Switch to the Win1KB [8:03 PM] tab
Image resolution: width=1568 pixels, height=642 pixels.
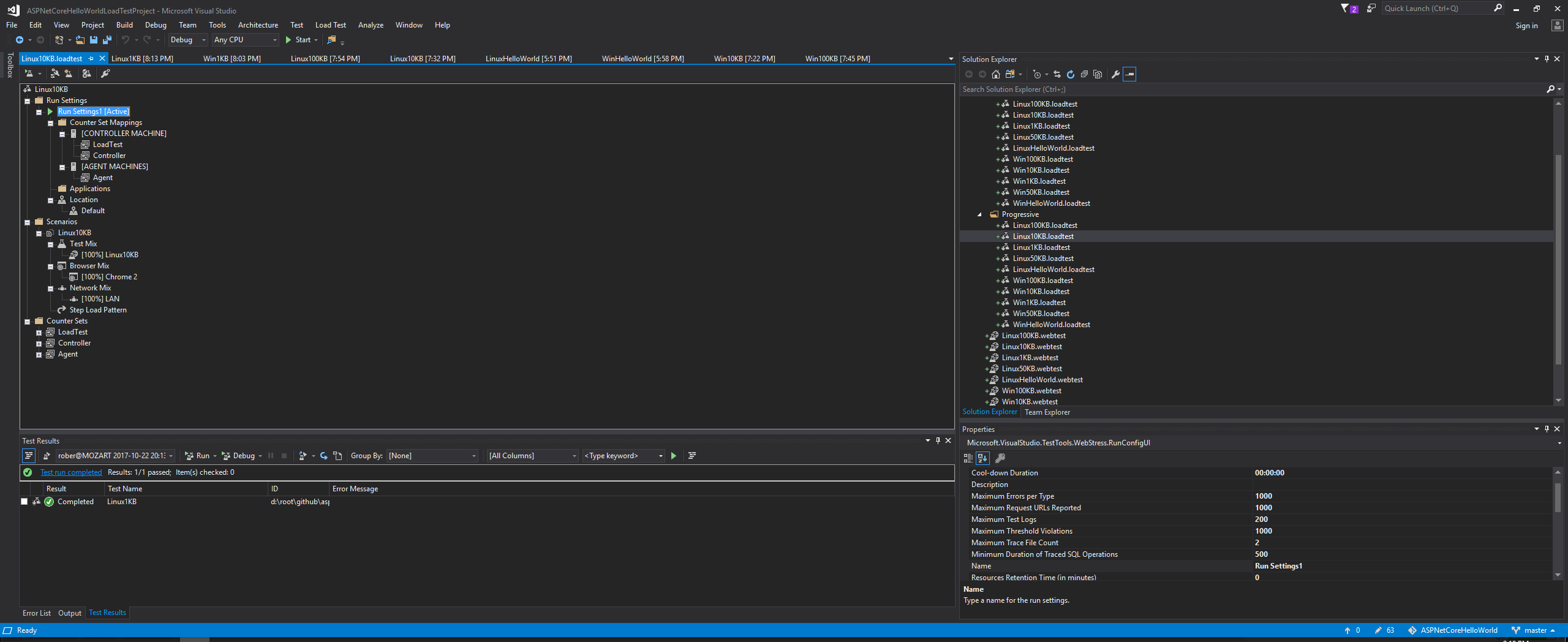pos(232,59)
